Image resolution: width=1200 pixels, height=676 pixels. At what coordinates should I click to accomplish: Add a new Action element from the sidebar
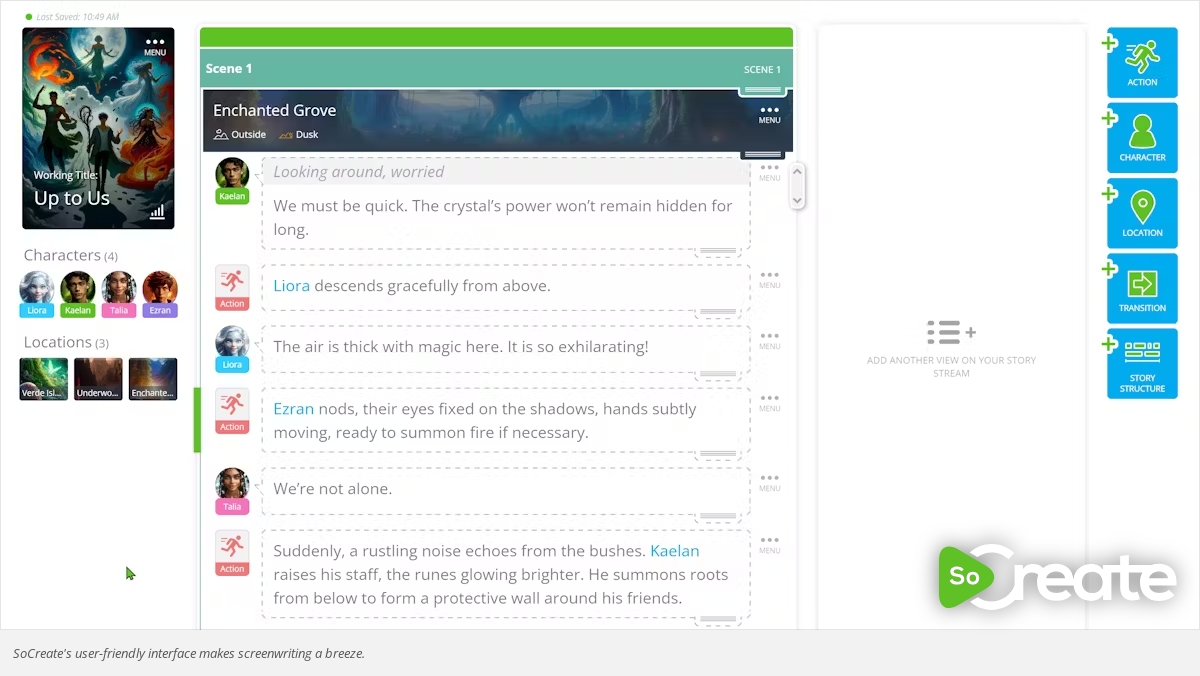pos(1141,62)
